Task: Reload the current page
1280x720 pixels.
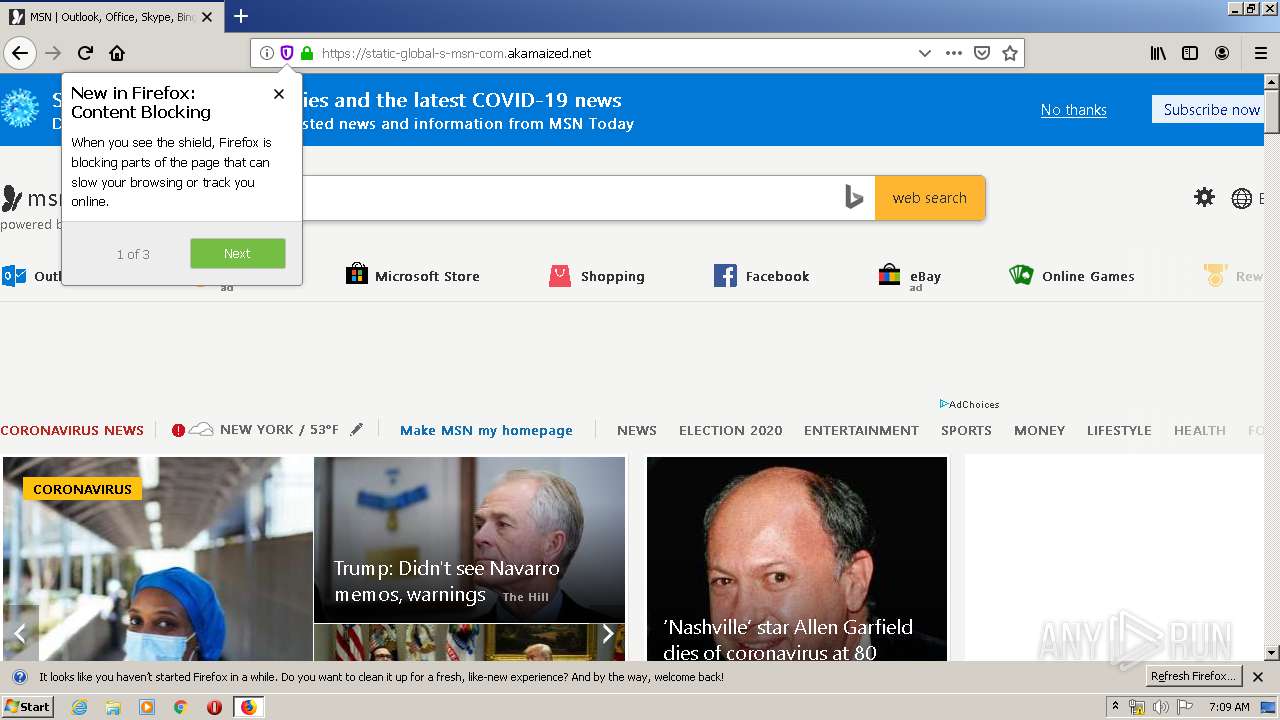Action: coord(85,53)
